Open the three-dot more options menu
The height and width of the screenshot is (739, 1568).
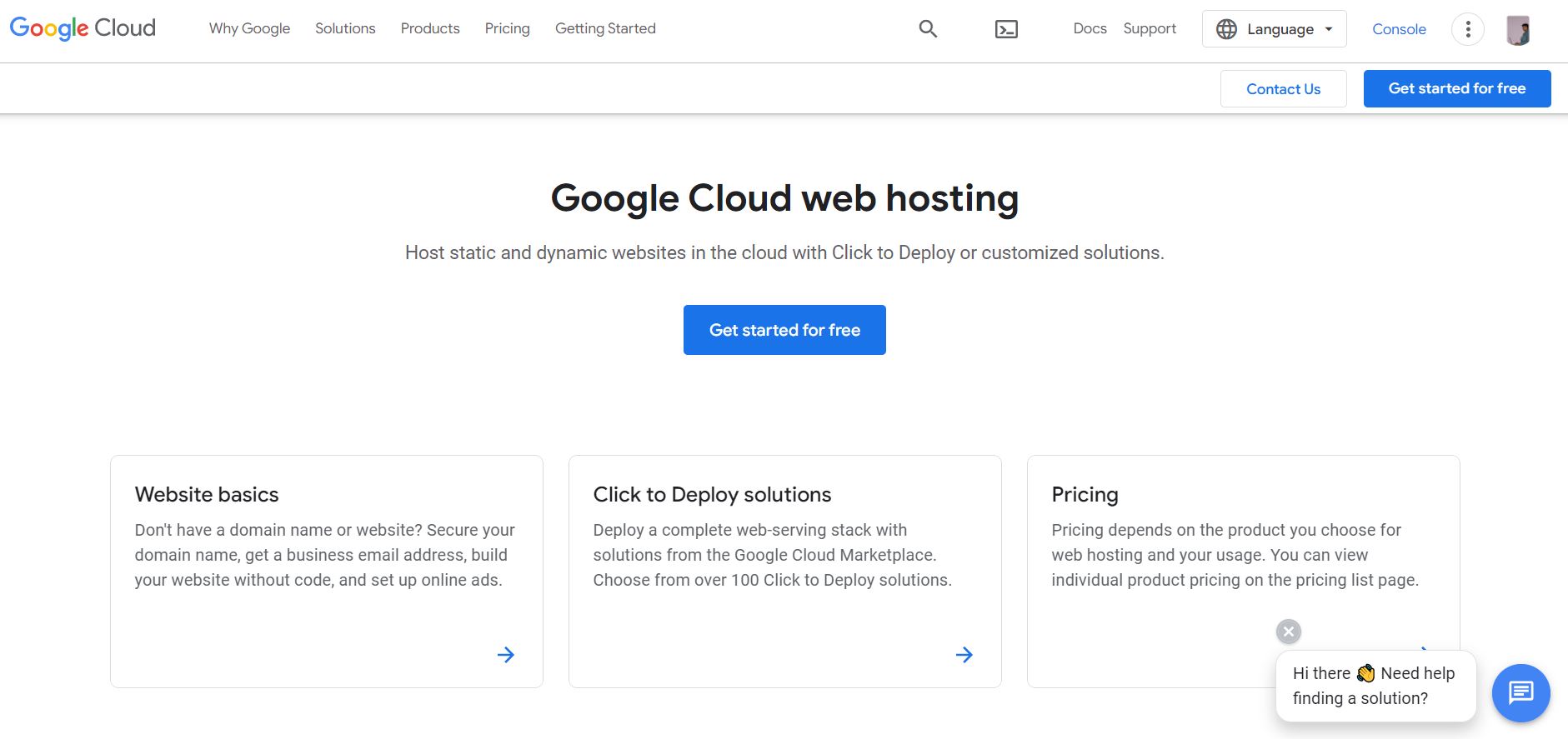(x=1468, y=29)
